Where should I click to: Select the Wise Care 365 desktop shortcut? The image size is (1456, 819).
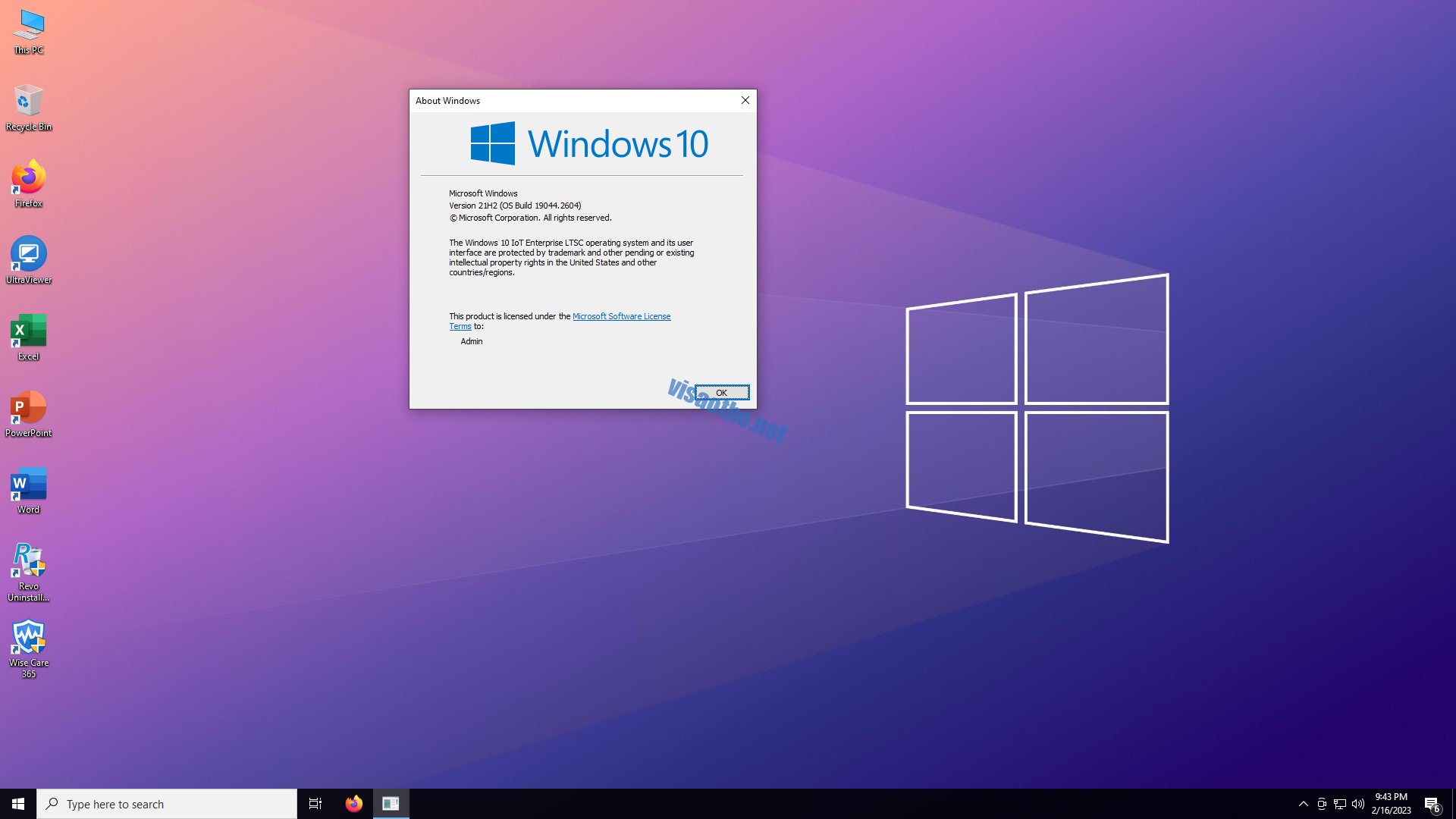click(x=29, y=649)
